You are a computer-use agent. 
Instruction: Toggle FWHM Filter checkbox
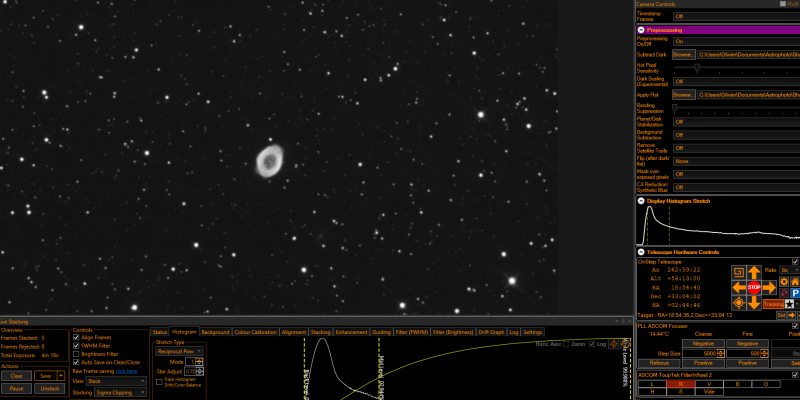(x=77, y=345)
